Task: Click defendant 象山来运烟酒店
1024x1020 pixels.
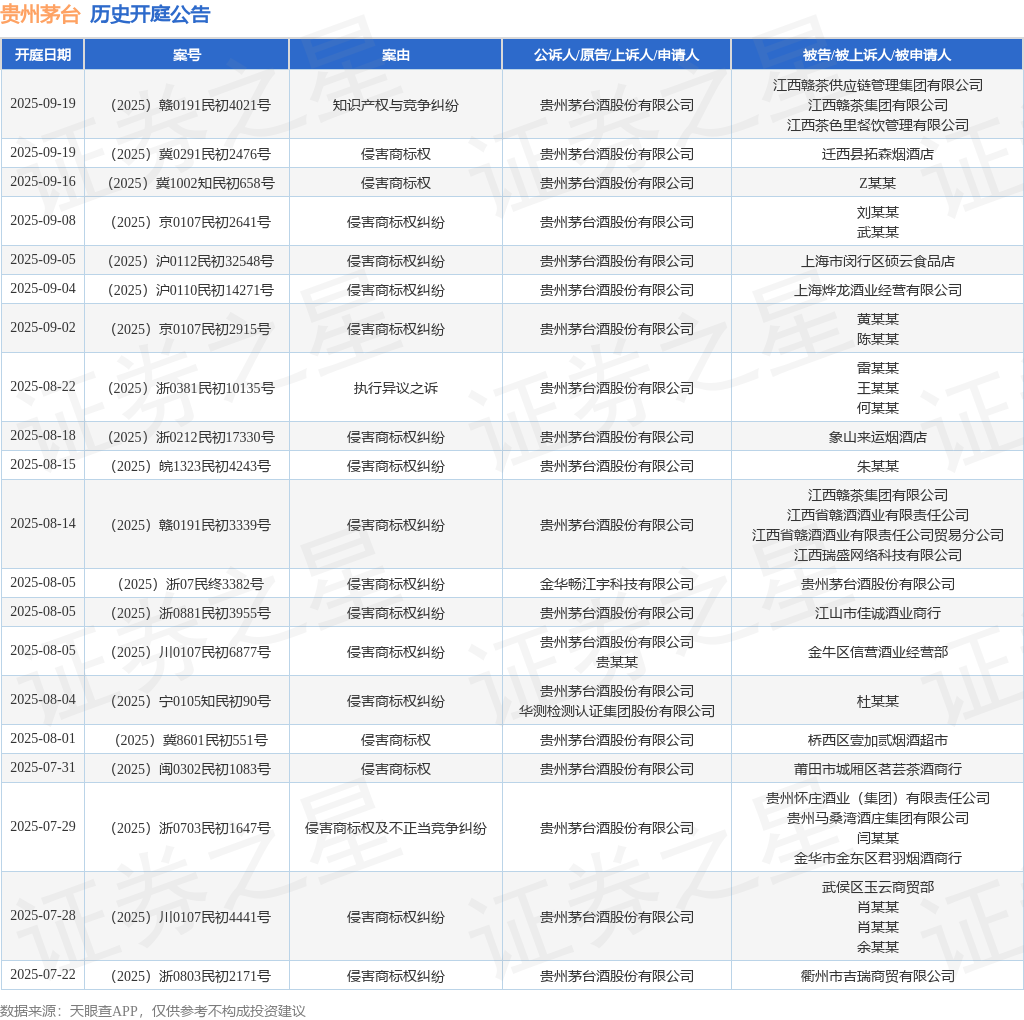Action: (878, 438)
